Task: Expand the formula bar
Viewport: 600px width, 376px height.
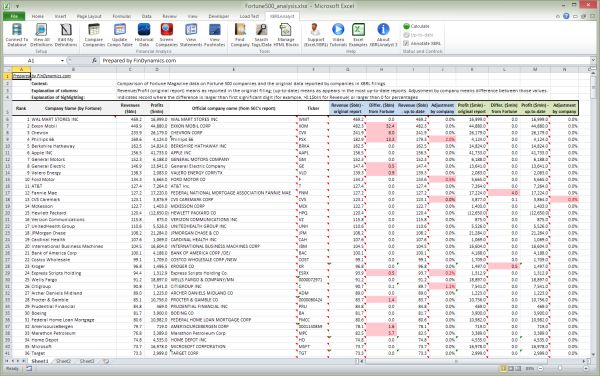Action: click(x=593, y=60)
